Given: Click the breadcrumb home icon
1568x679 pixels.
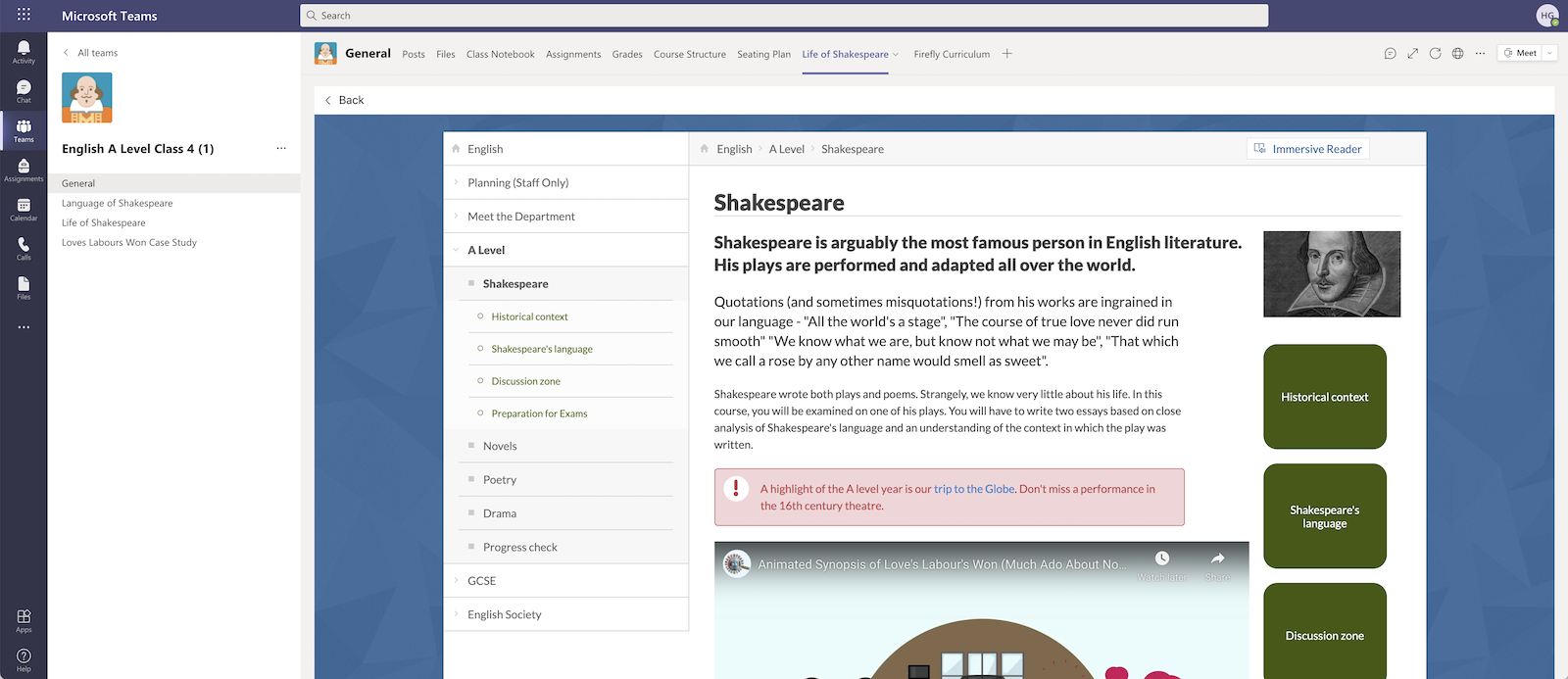Looking at the screenshot, I should tap(704, 149).
